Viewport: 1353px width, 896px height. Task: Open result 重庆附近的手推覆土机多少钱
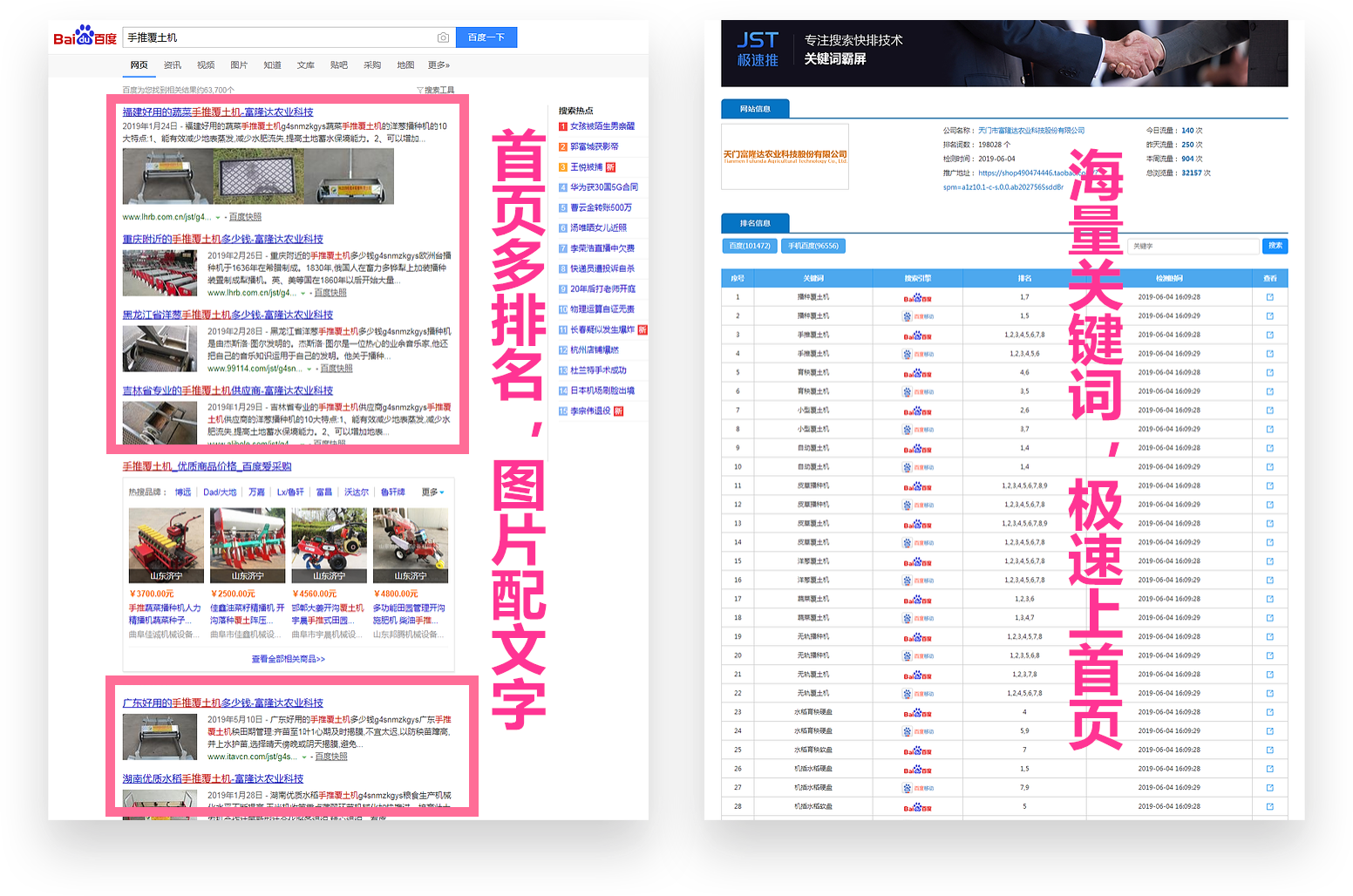point(222,239)
